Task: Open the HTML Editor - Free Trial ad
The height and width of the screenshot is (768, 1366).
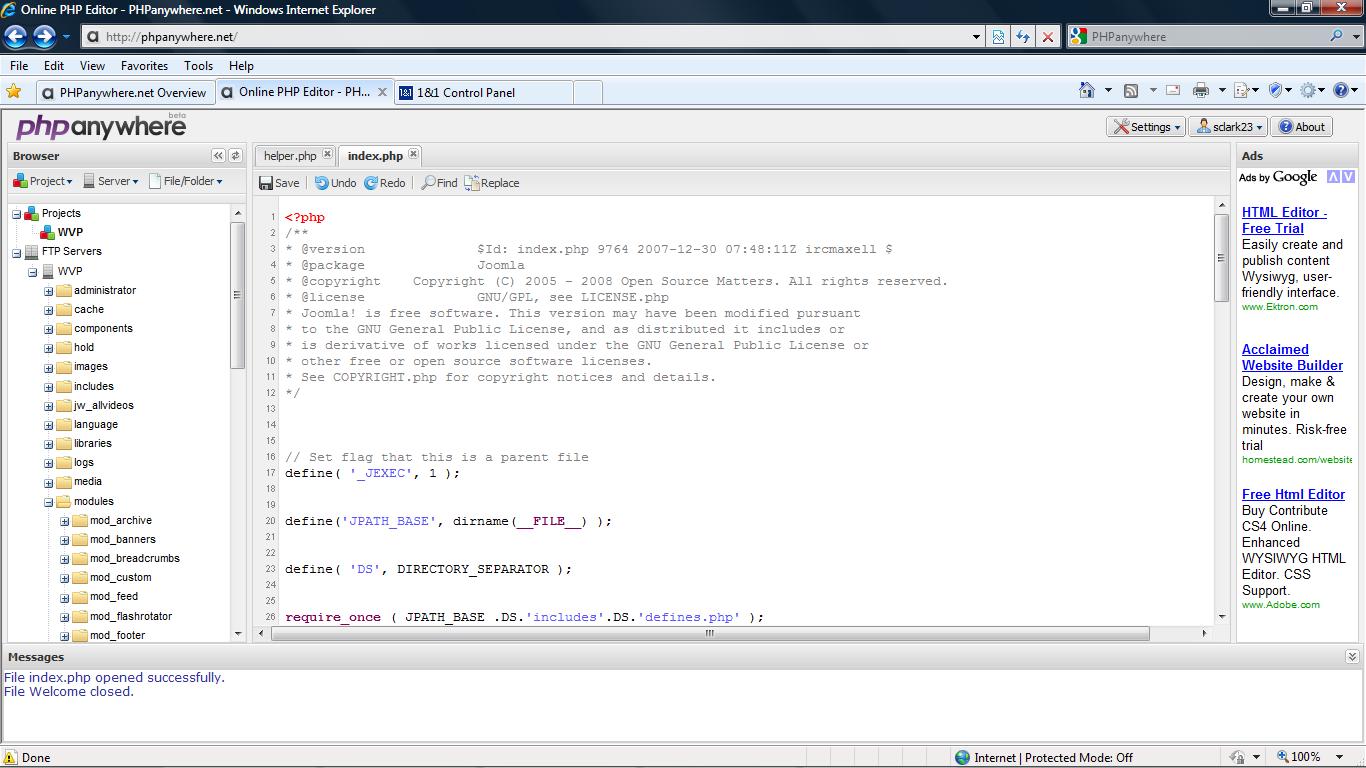Action: [1284, 220]
